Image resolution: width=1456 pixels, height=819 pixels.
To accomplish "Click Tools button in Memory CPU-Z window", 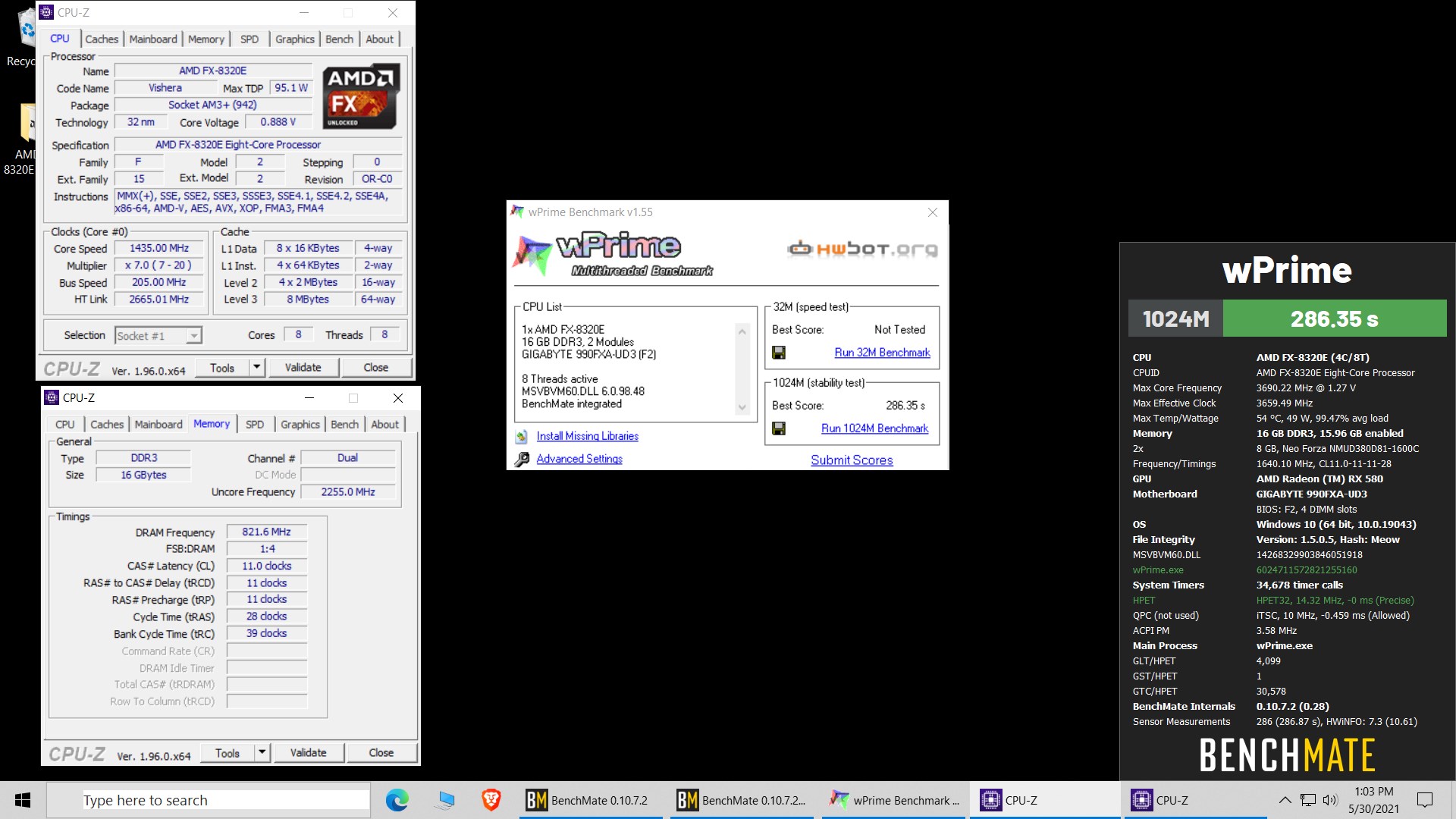I will [x=227, y=753].
